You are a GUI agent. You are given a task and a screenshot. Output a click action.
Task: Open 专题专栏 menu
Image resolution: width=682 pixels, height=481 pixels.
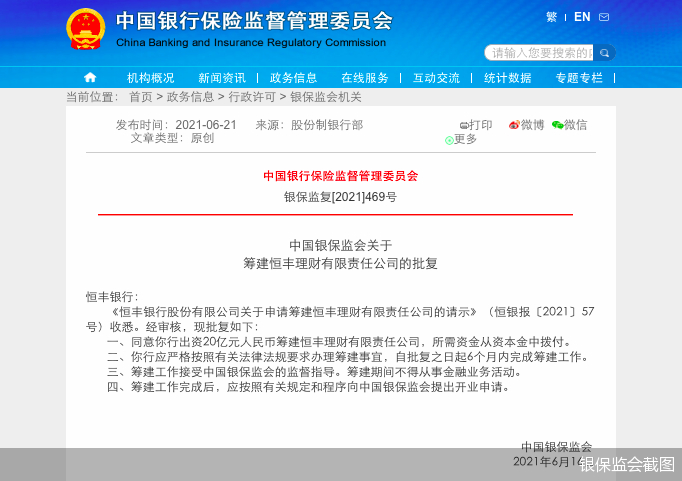(579, 78)
